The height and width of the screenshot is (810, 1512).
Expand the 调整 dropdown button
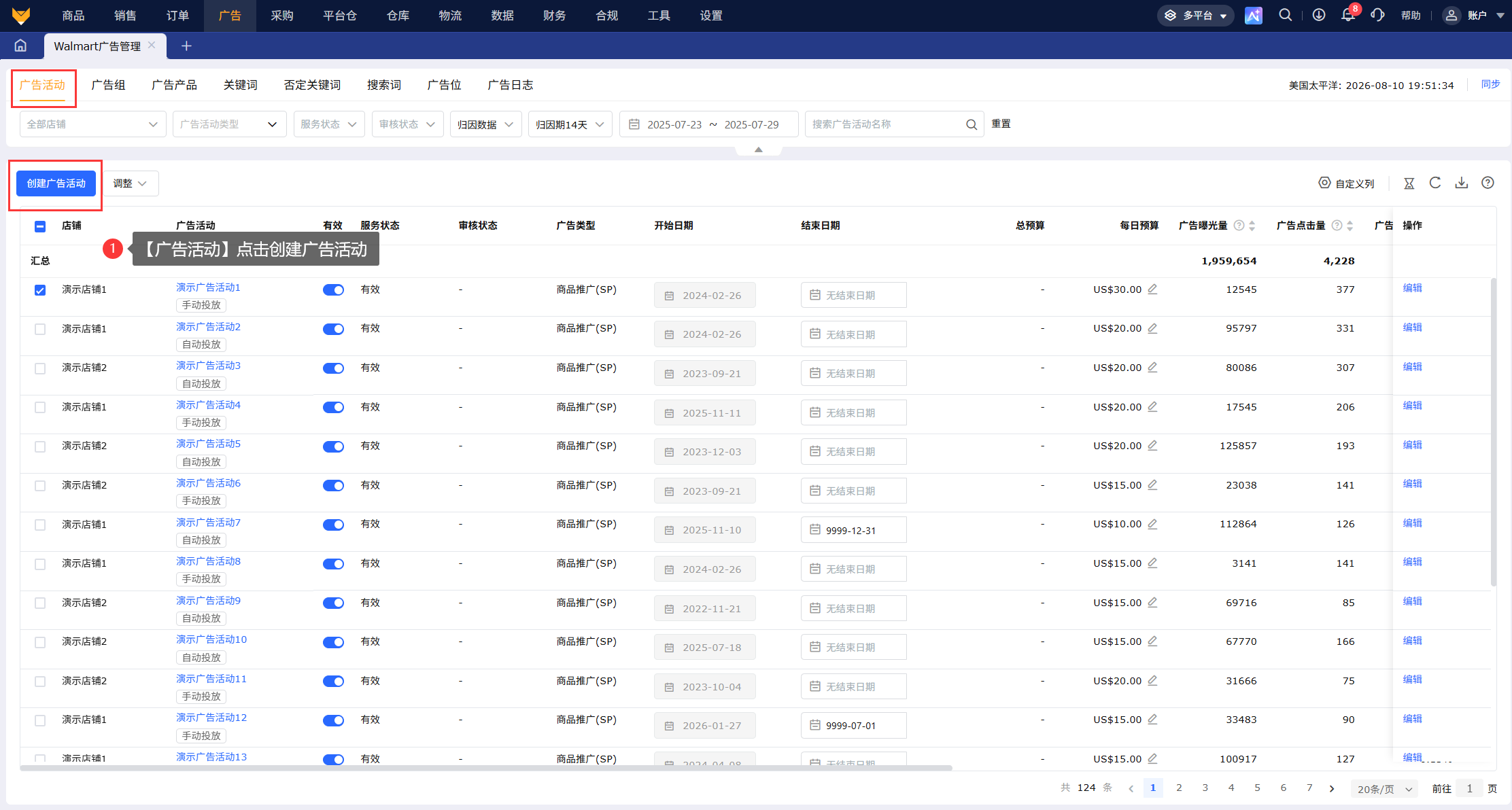pyautogui.click(x=131, y=183)
